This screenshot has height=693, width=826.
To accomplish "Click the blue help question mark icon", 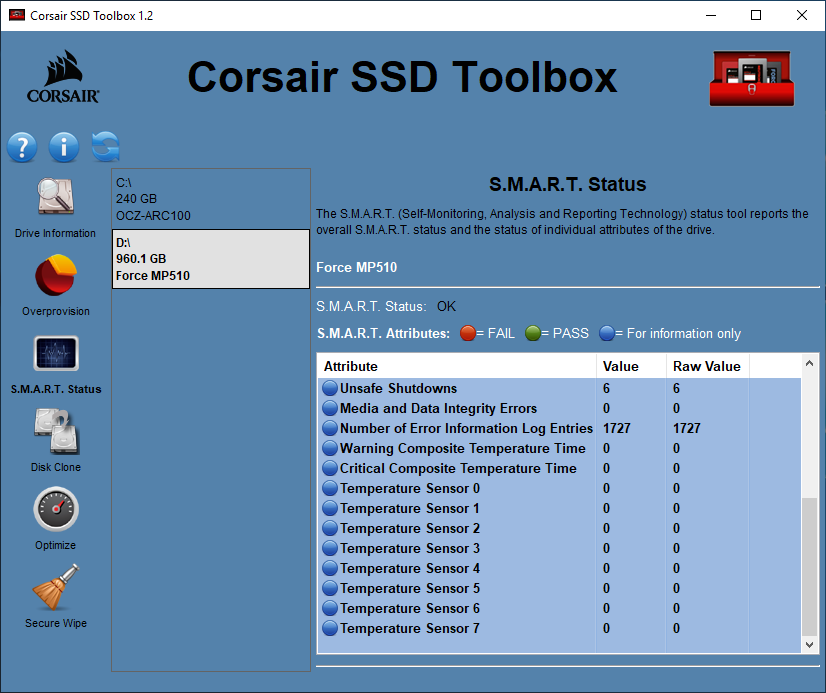I will [22, 147].
